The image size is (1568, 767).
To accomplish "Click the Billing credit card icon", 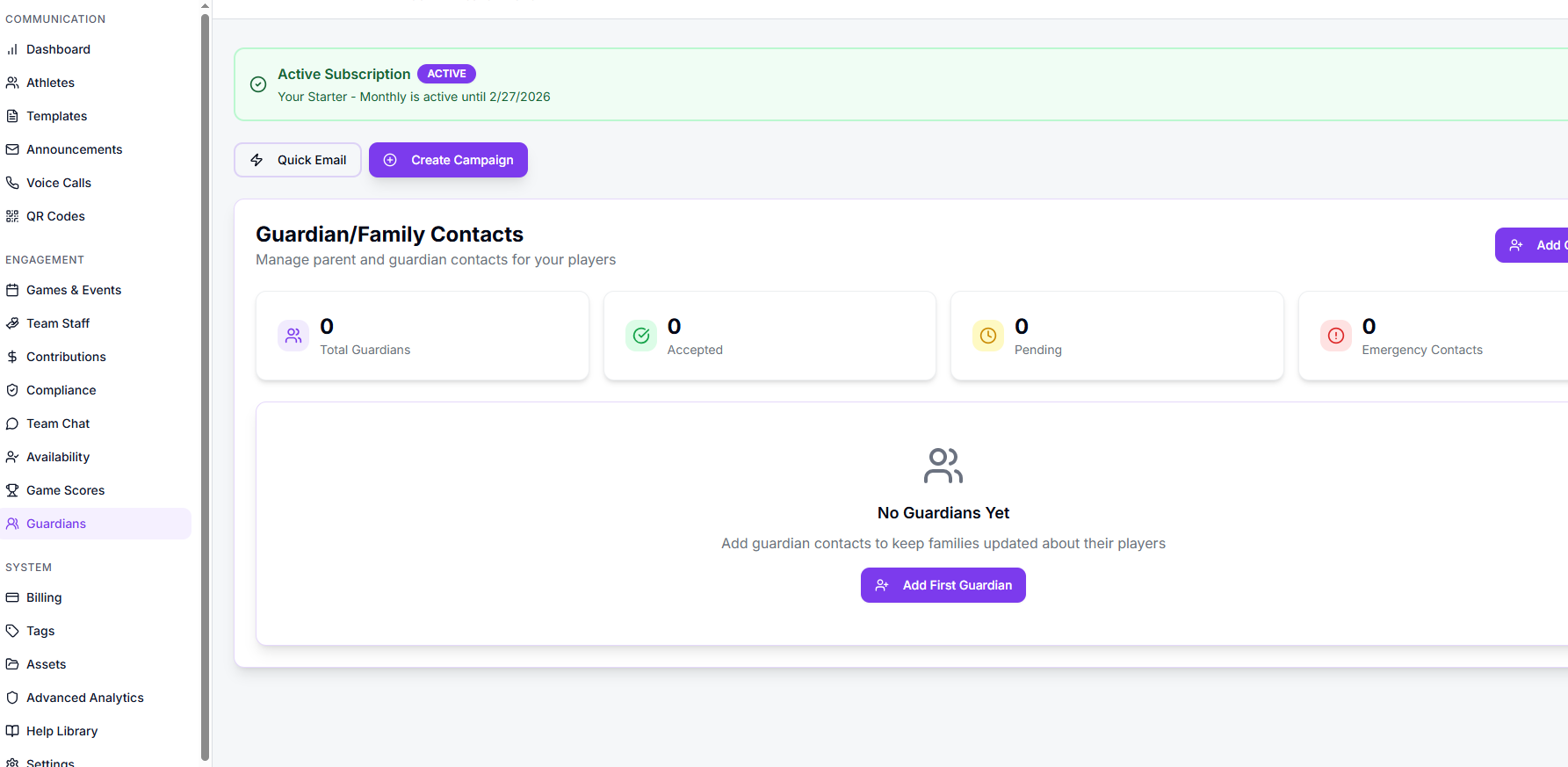I will (12, 597).
